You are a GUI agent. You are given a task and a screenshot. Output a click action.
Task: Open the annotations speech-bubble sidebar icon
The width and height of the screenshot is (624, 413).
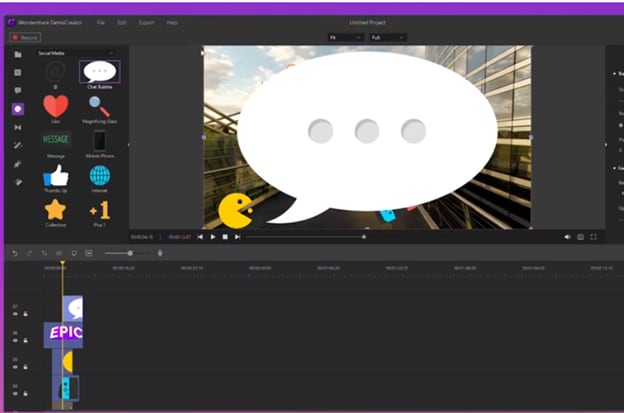tap(18, 91)
